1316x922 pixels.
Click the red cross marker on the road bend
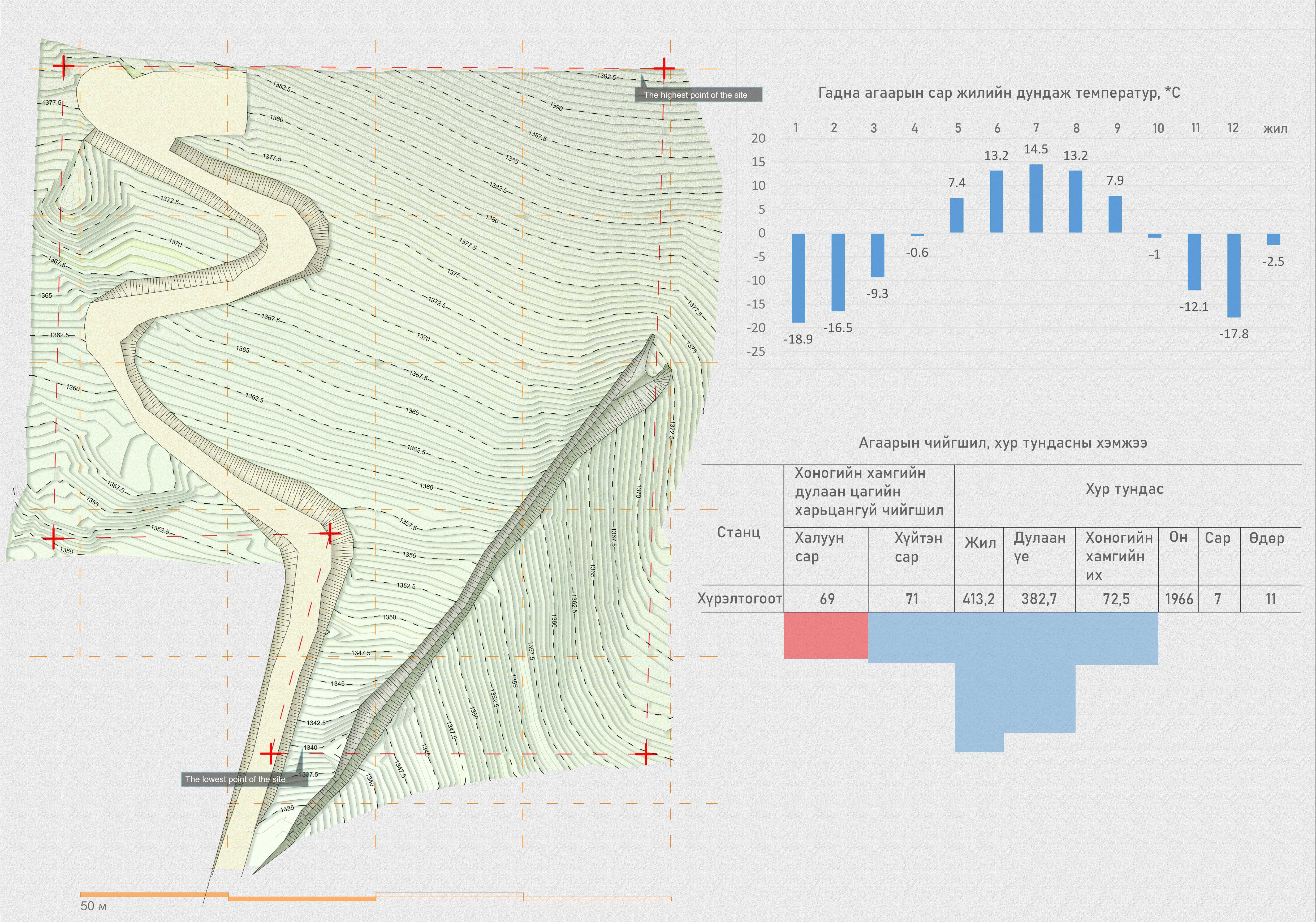tap(330, 534)
